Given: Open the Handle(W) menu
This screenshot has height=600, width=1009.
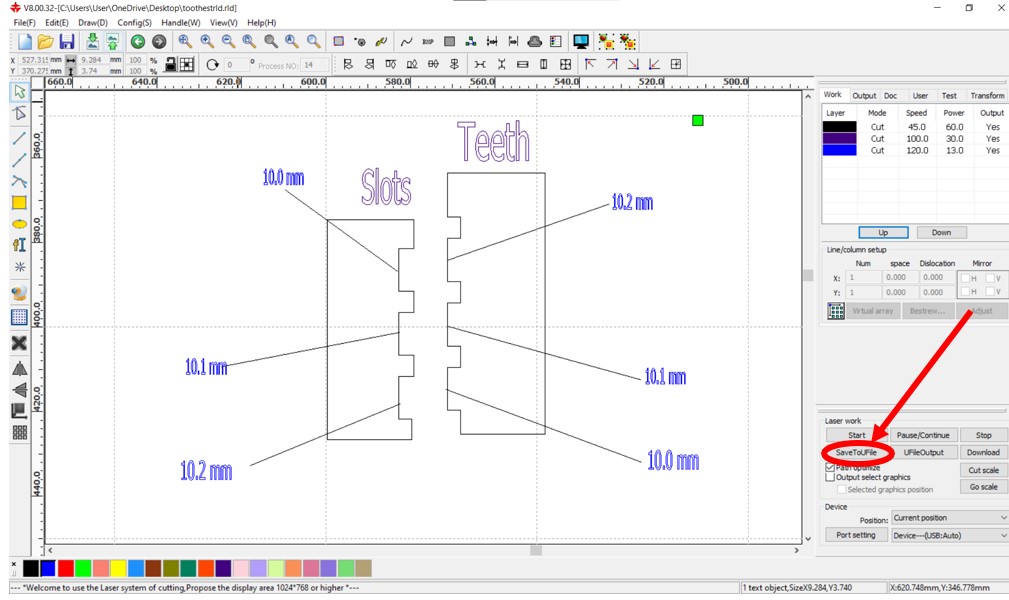Looking at the screenshot, I should coord(180,22).
